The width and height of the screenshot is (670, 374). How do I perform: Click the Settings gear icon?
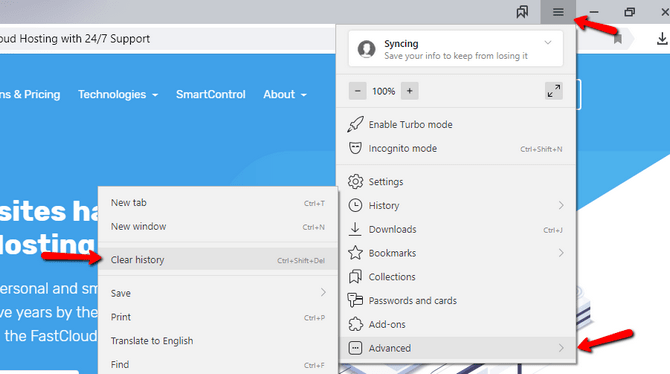355,182
